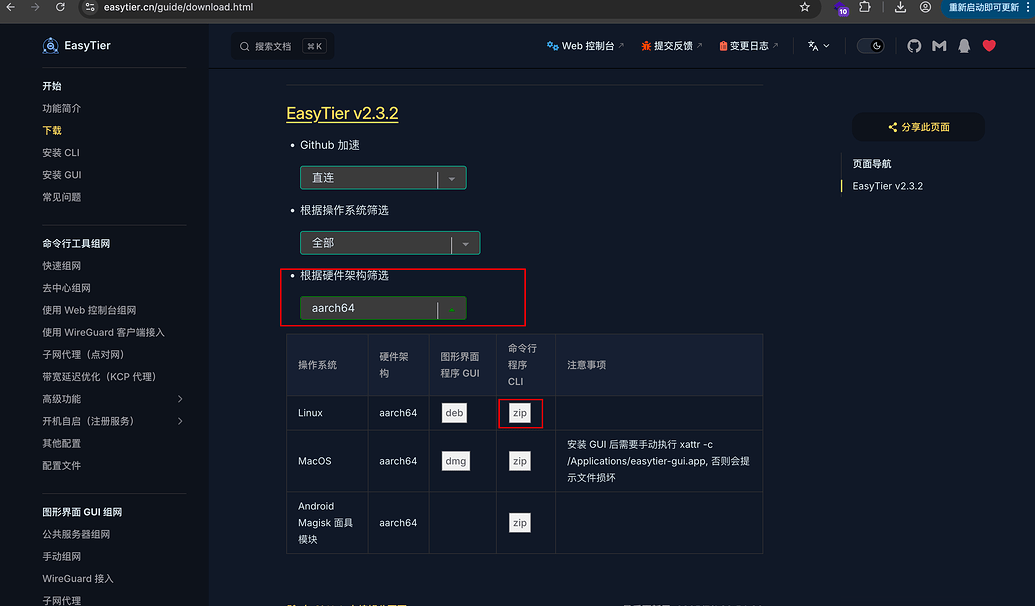
Task: Click the red heart sponsor icon
Action: point(989,46)
